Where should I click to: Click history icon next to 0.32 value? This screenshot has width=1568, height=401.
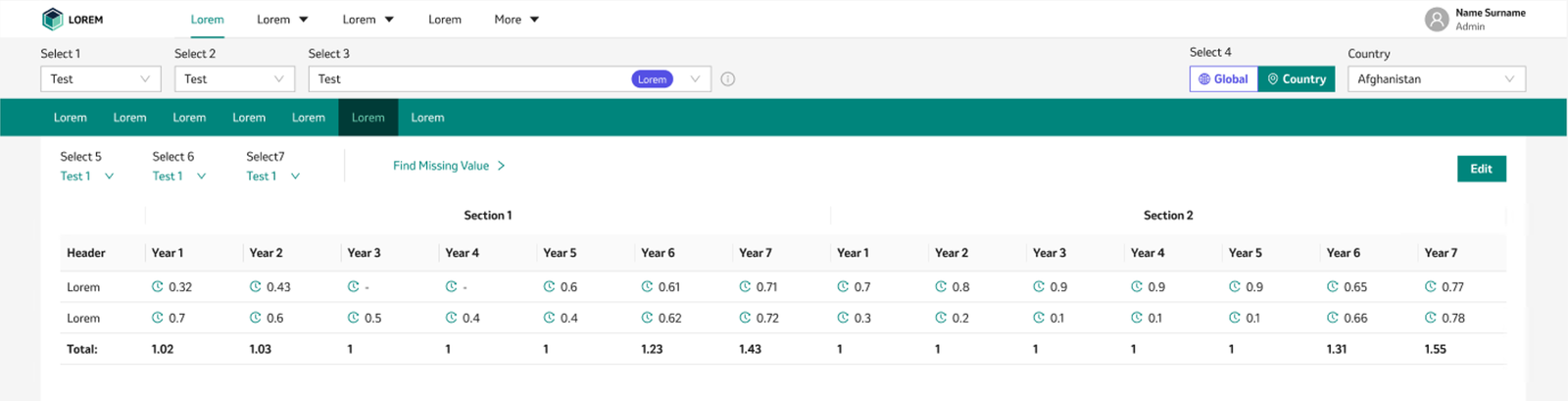point(157,287)
